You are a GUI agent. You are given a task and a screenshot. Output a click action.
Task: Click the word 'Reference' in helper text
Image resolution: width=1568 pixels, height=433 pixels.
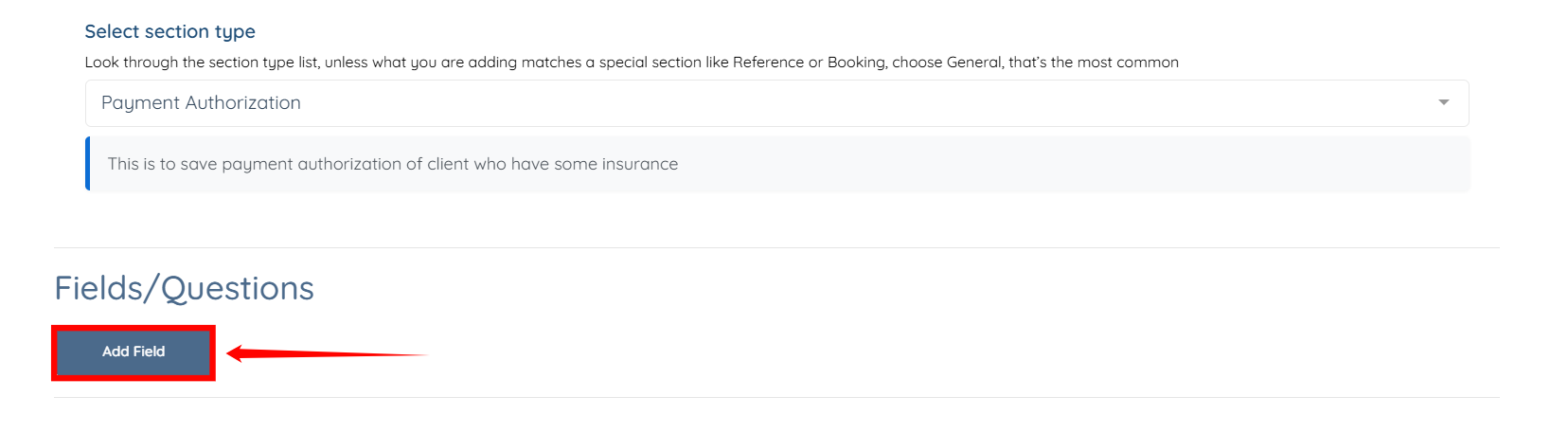(768, 63)
